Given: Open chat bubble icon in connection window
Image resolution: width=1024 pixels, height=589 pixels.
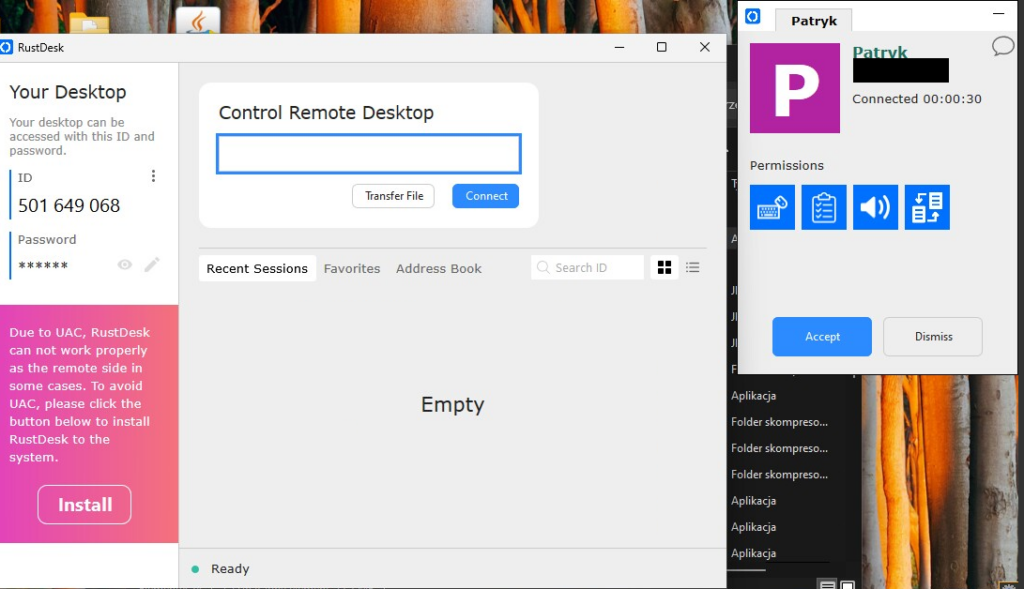Looking at the screenshot, I should [x=1002, y=46].
